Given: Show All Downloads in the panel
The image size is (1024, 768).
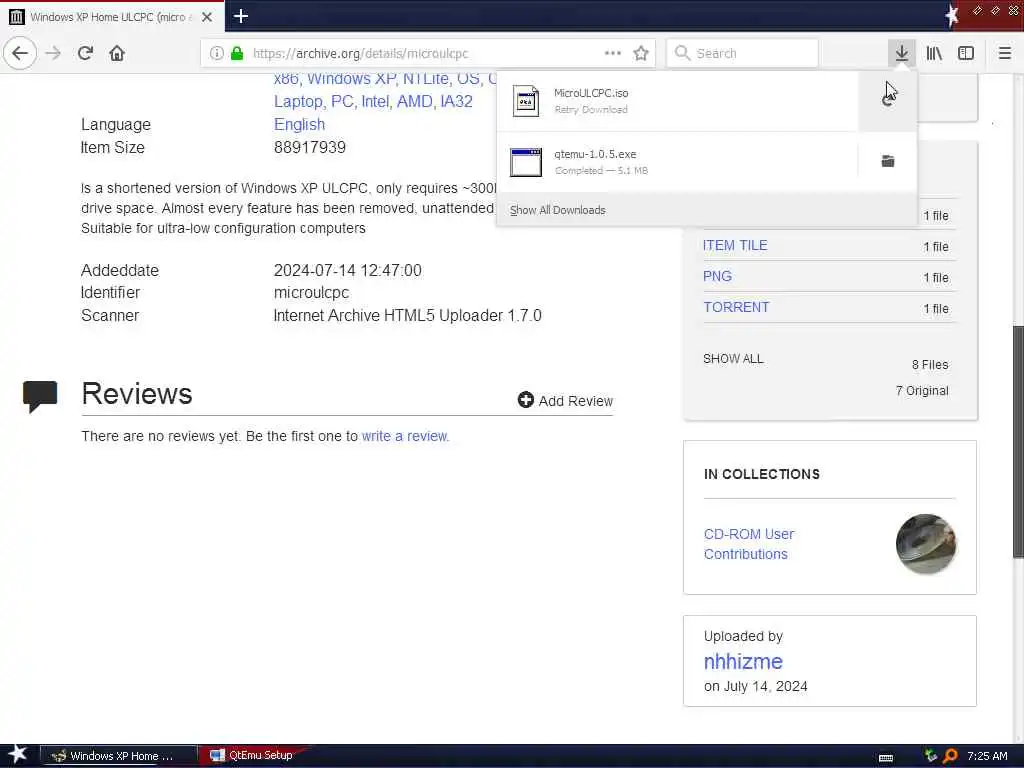Looking at the screenshot, I should [x=558, y=210].
